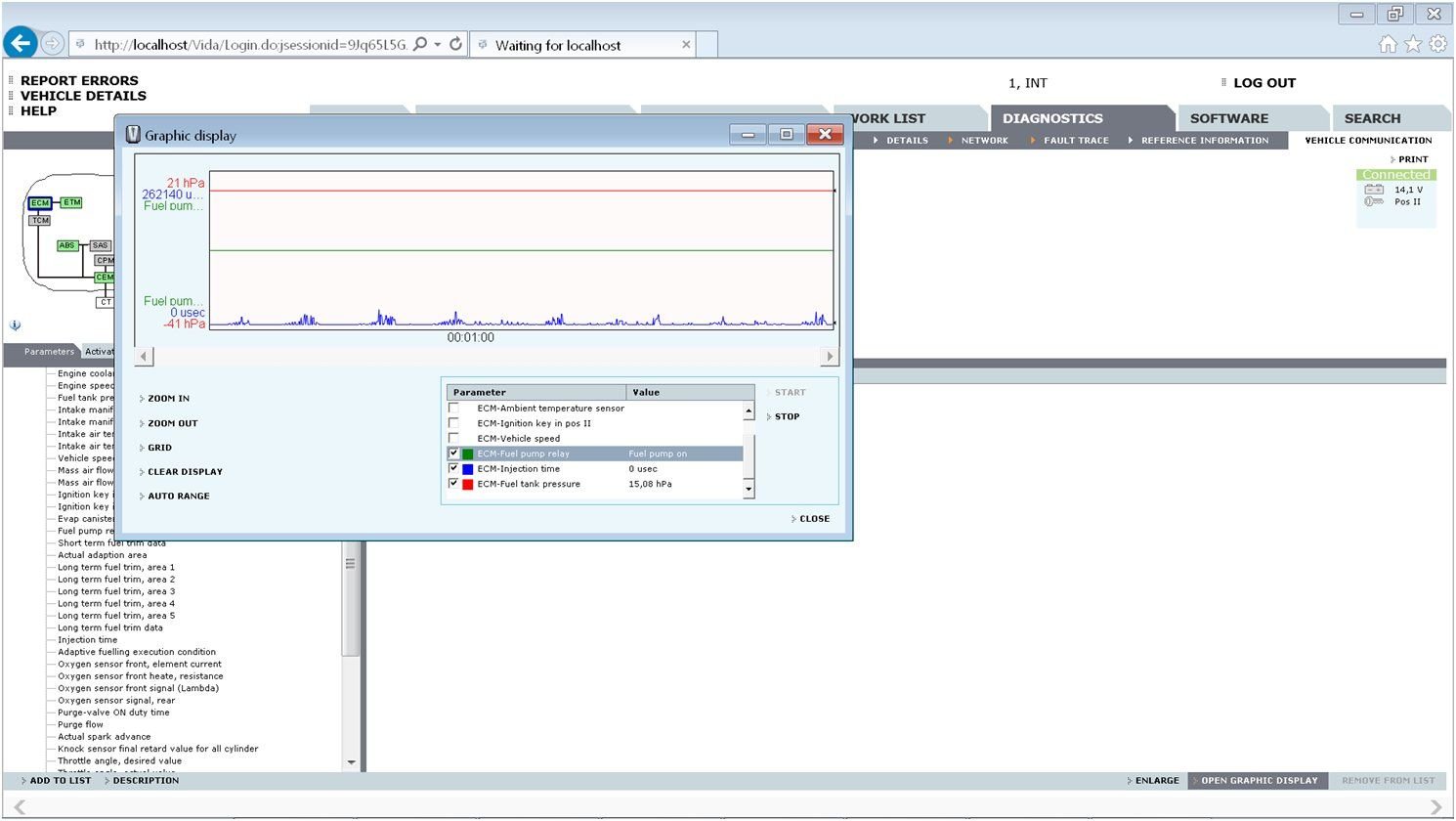Click the refresh icon in address bar
Image resolution: width=1456 pixels, height=821 pixels.
point(455,44)
